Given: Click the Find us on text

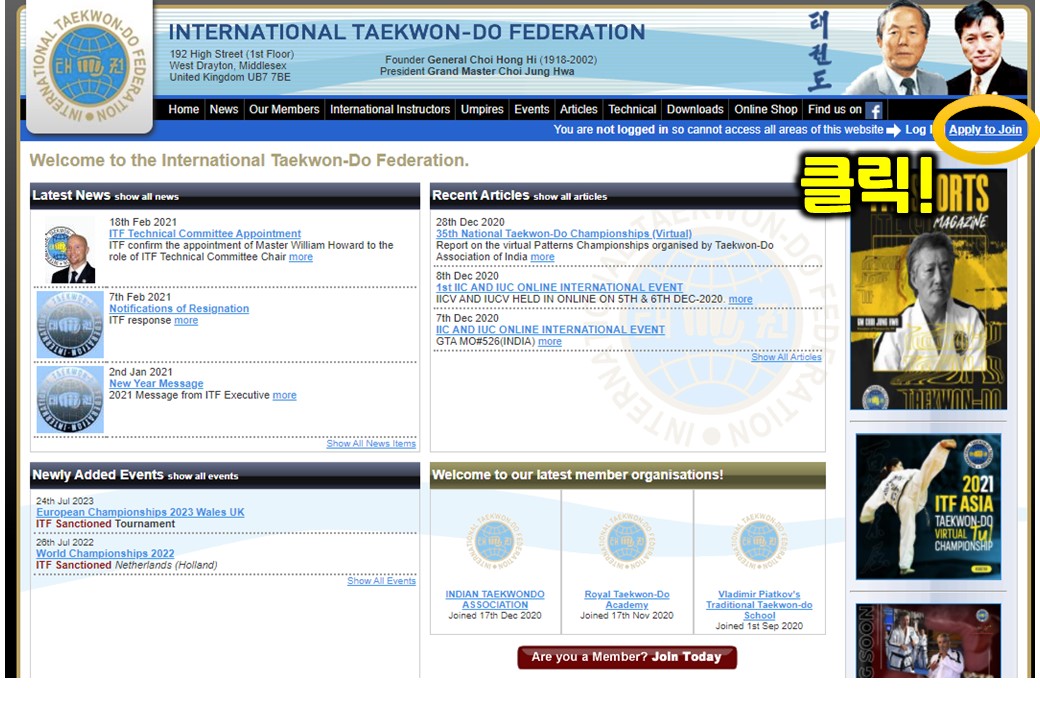Looking at the screenshot, I should (835, 109).
